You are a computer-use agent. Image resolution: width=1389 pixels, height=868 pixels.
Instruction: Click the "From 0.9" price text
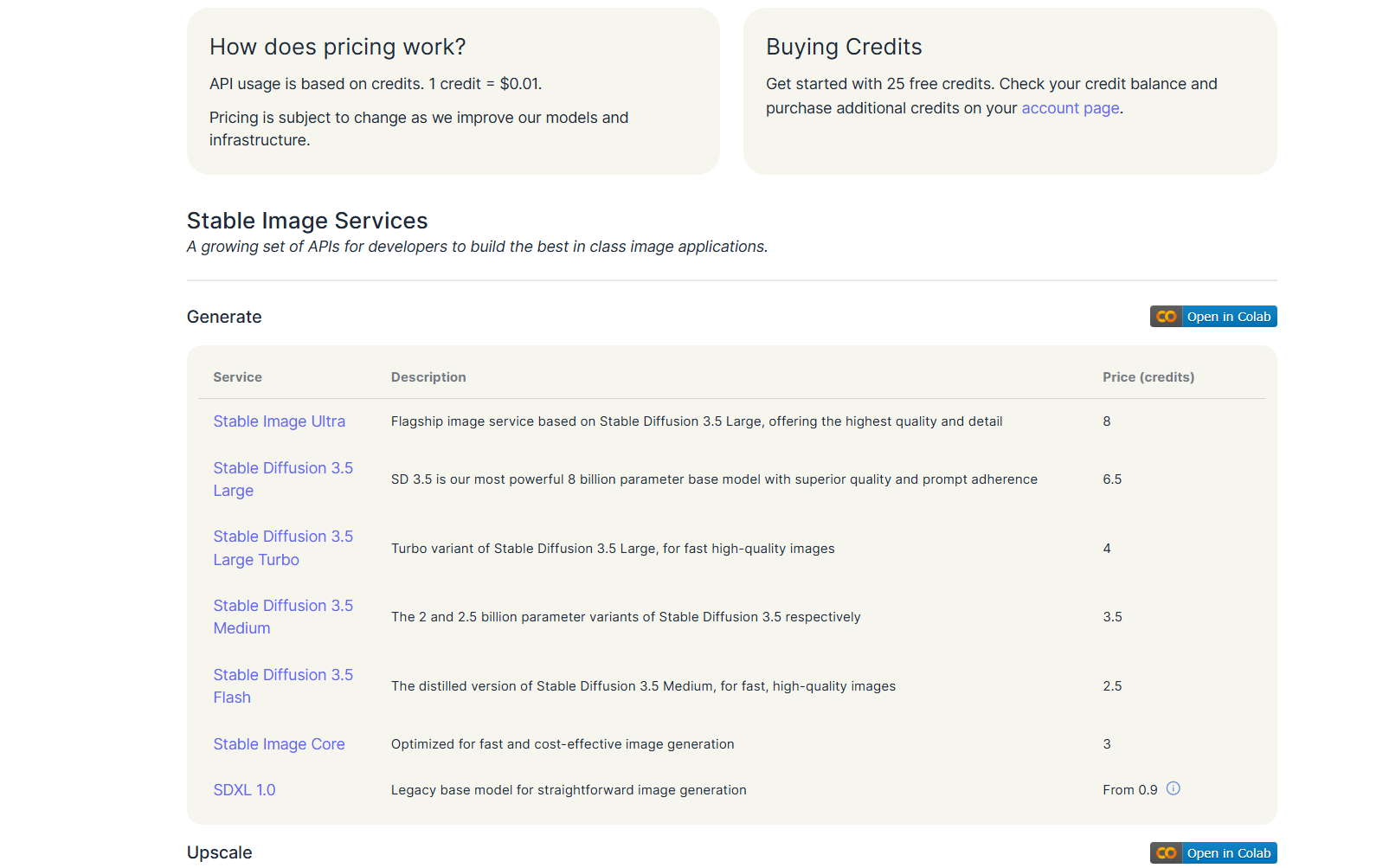click(1130, 790)
